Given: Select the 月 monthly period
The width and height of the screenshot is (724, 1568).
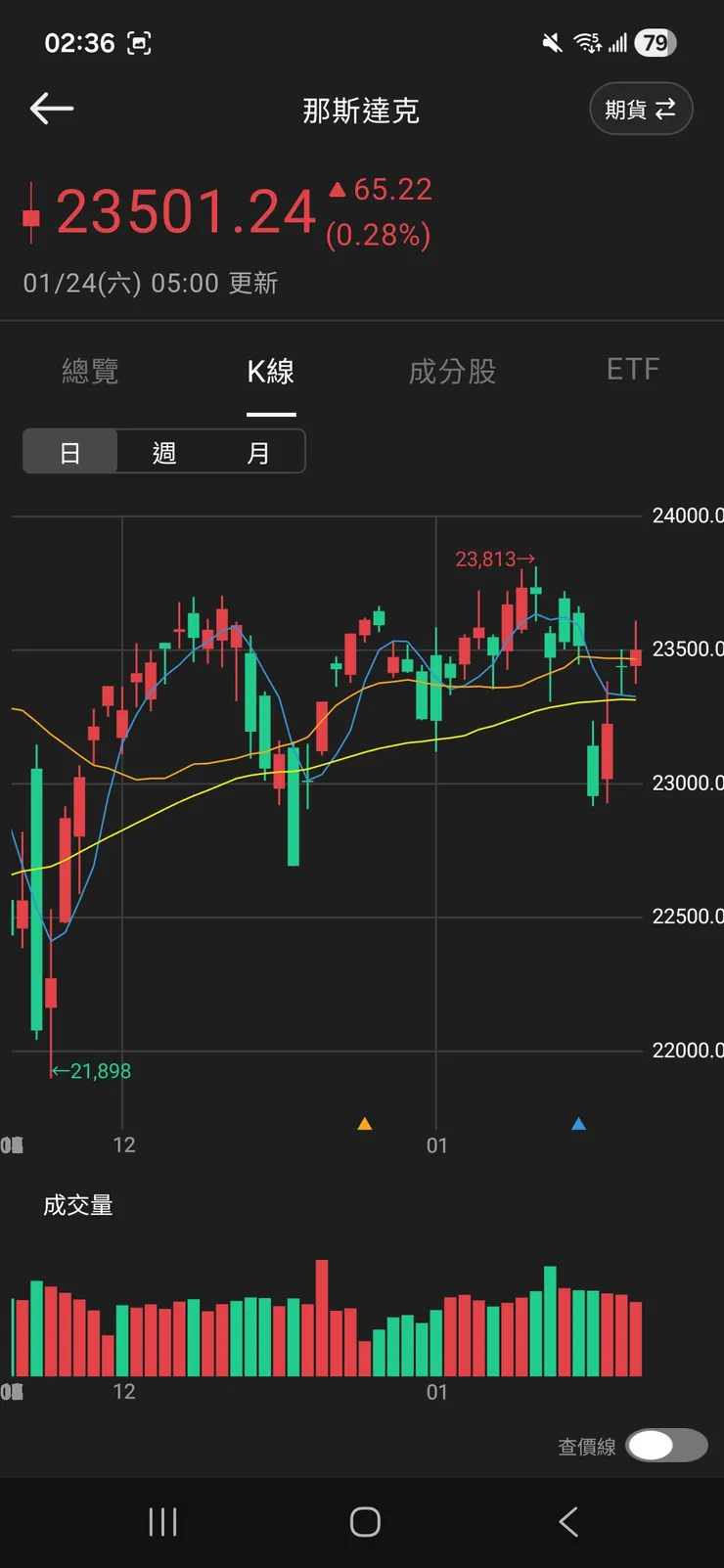Looking at the screenshot, I should click(258, 452).
